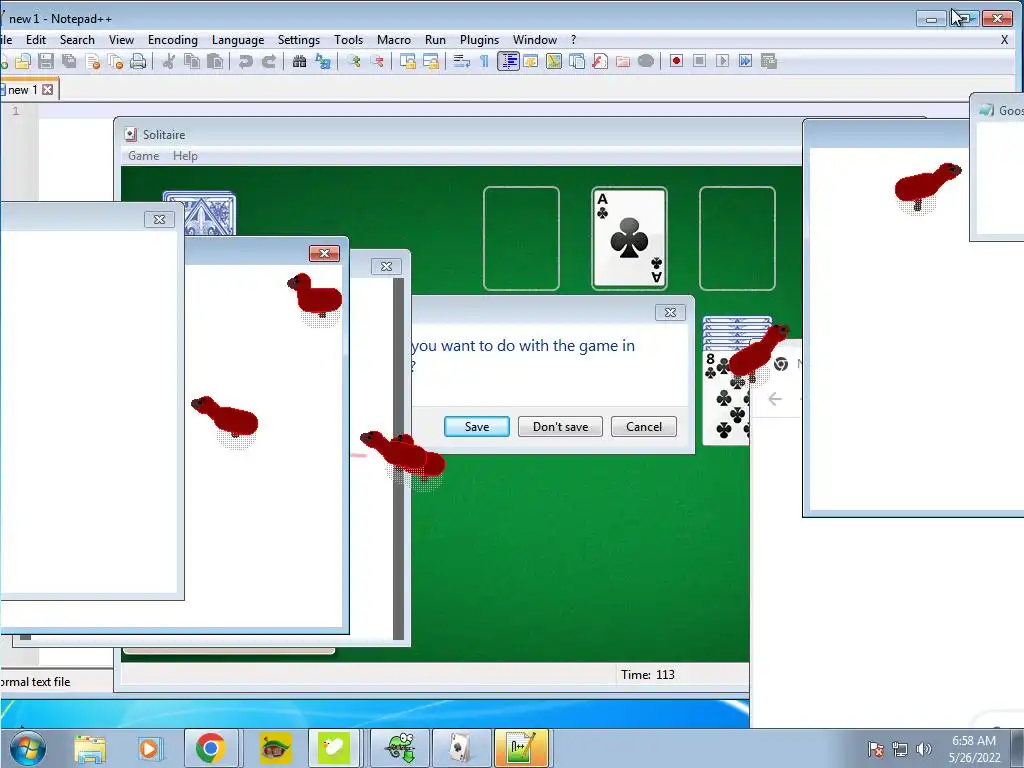Open the question mark help menu

coord(573,40)
